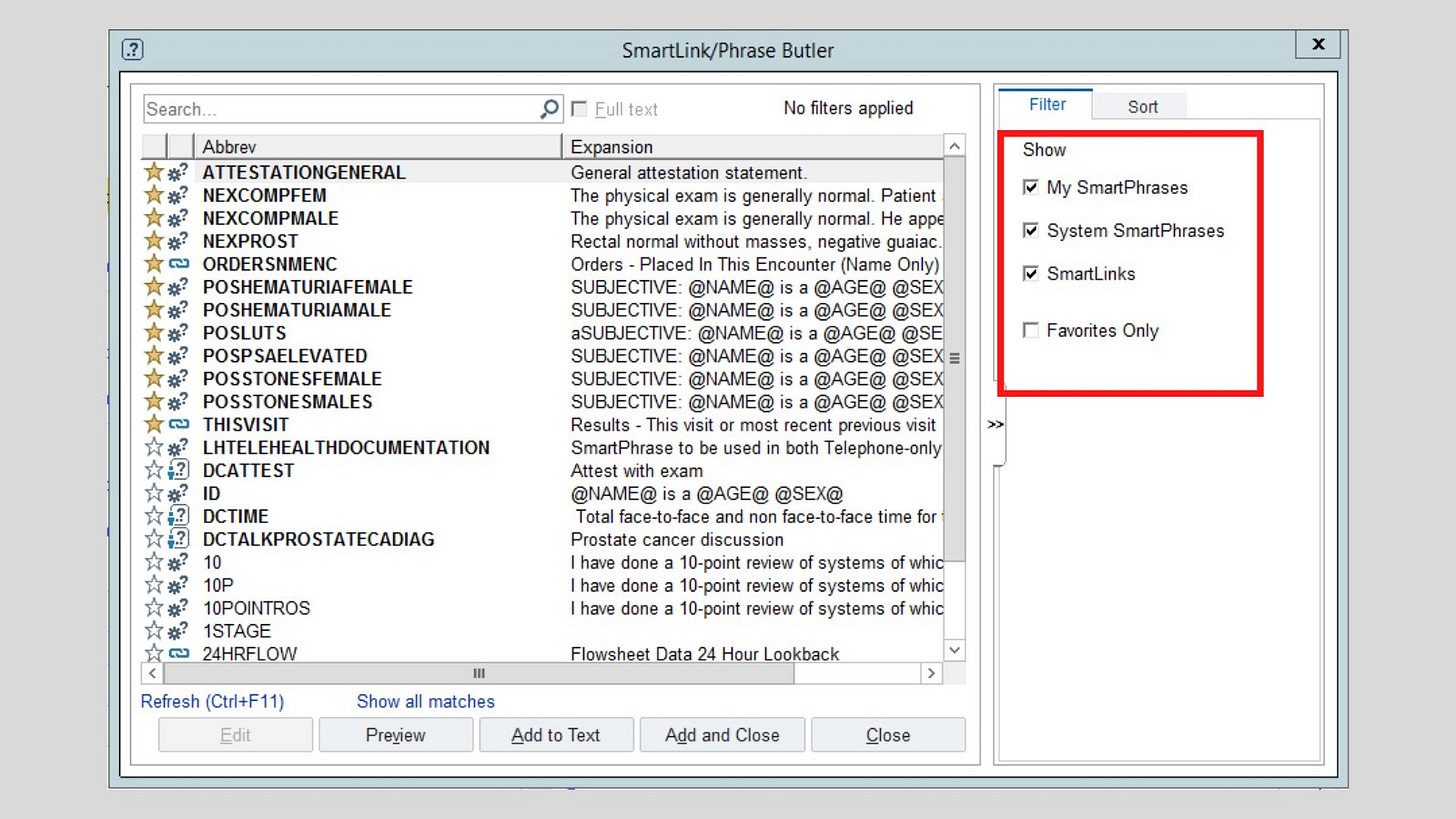
Task: Toggle favorite star for NEXCOMPMALE
Action: [154, 218]
